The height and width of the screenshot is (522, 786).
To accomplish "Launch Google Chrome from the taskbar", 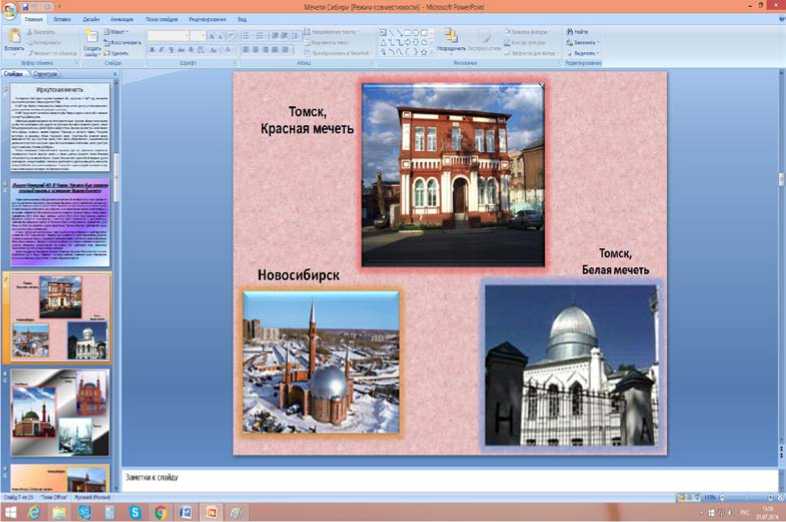I will tap(160, 512).
